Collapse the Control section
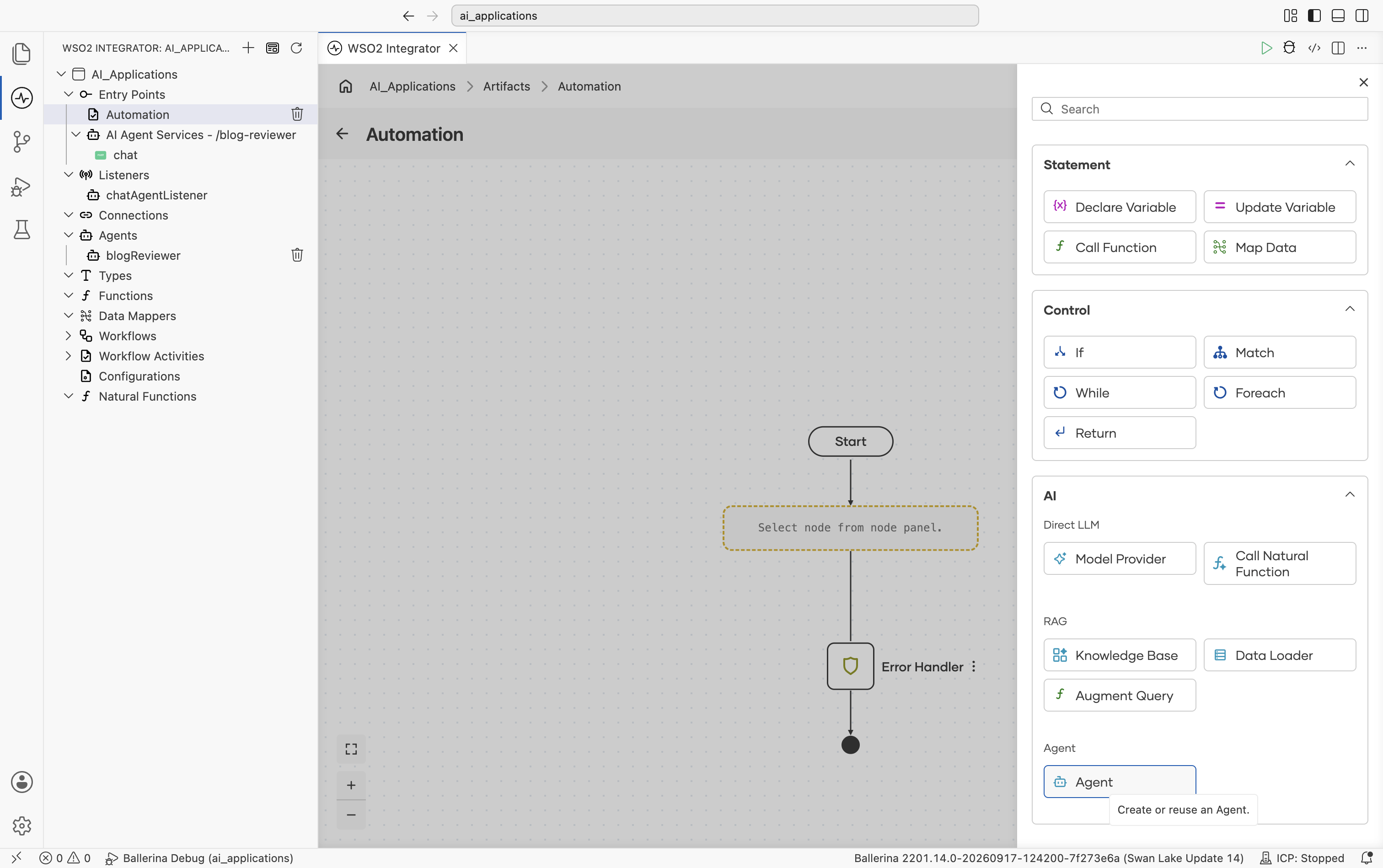1383x868 pixels. point(1350,309)
